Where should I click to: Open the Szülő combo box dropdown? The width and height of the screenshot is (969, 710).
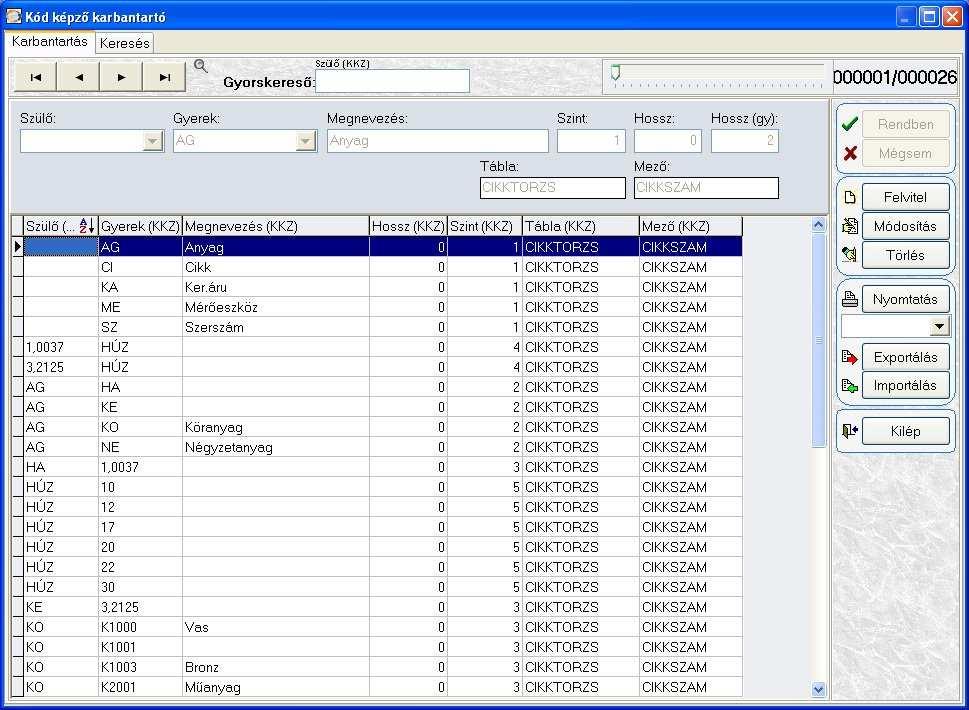[x=152, y=141]
